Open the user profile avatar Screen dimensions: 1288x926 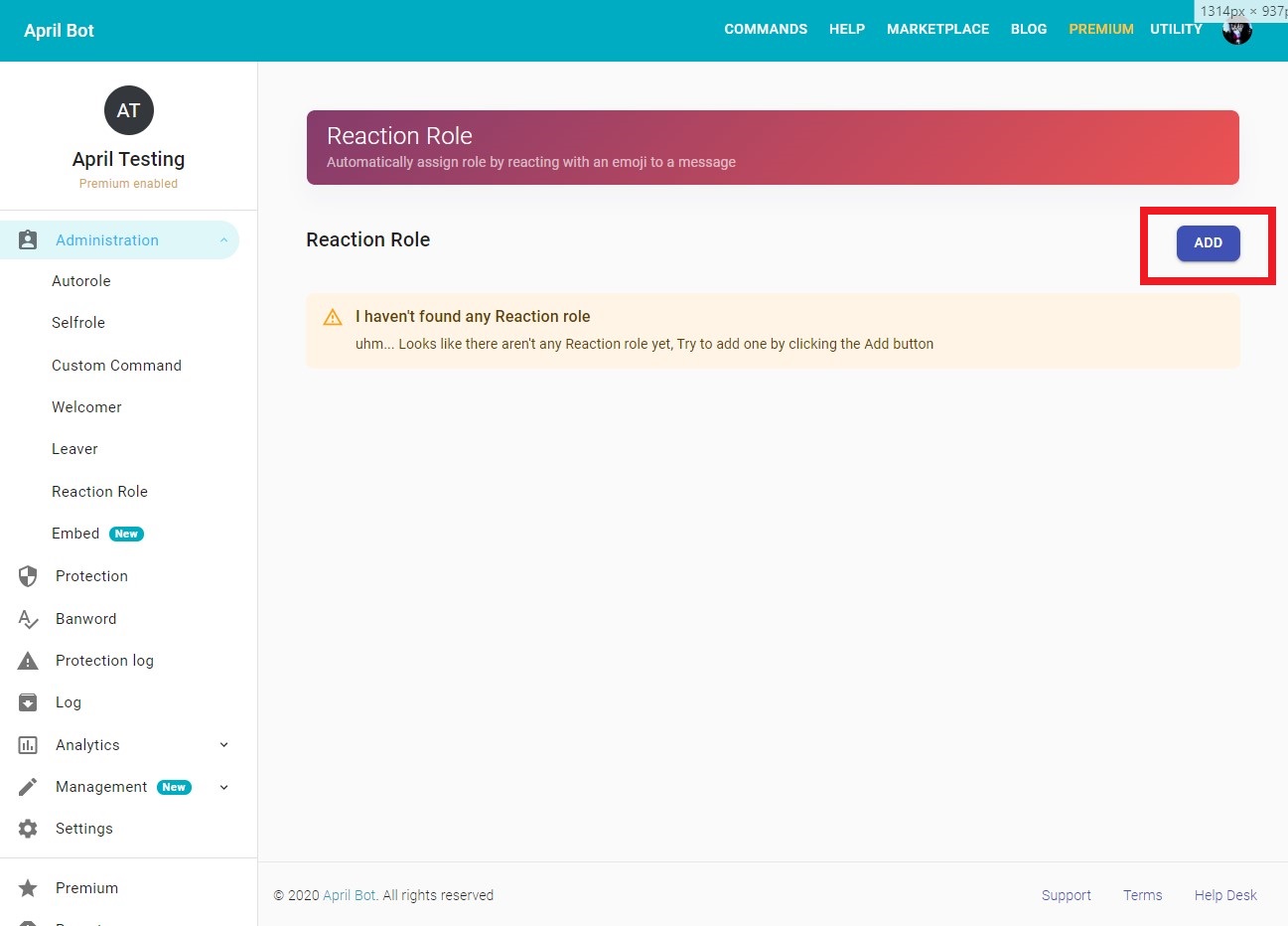click(1236, 31)
